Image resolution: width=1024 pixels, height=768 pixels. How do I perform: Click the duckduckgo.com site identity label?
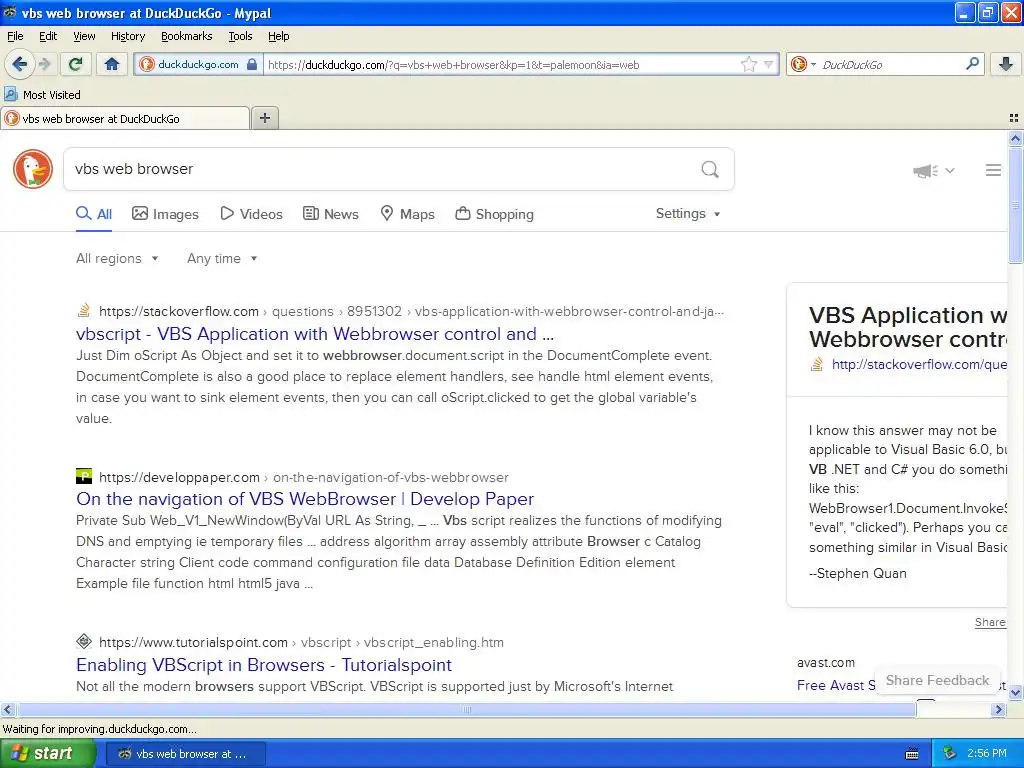[198, 65]
